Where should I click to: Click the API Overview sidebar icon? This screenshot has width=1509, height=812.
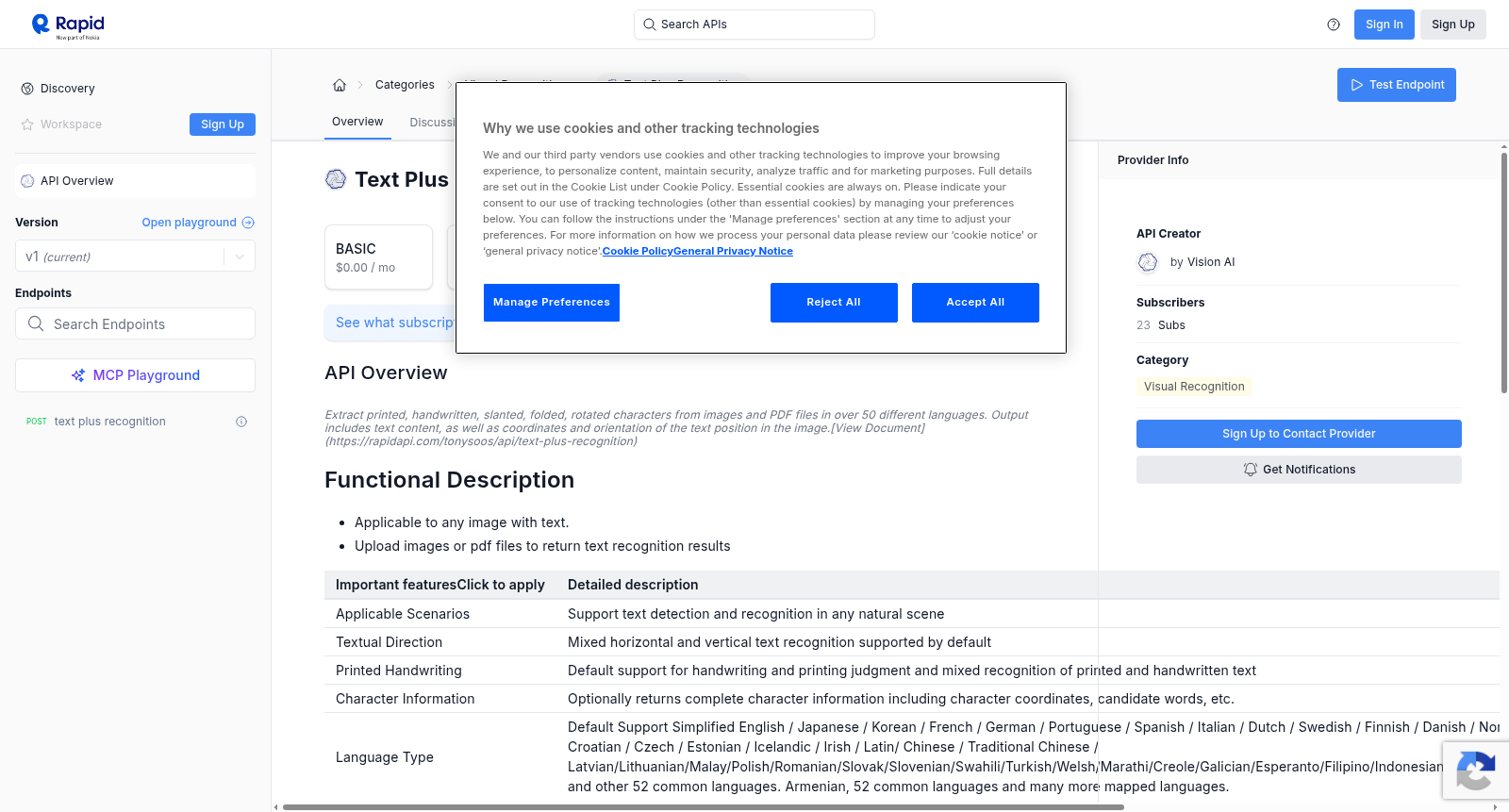tap(27, 181)
